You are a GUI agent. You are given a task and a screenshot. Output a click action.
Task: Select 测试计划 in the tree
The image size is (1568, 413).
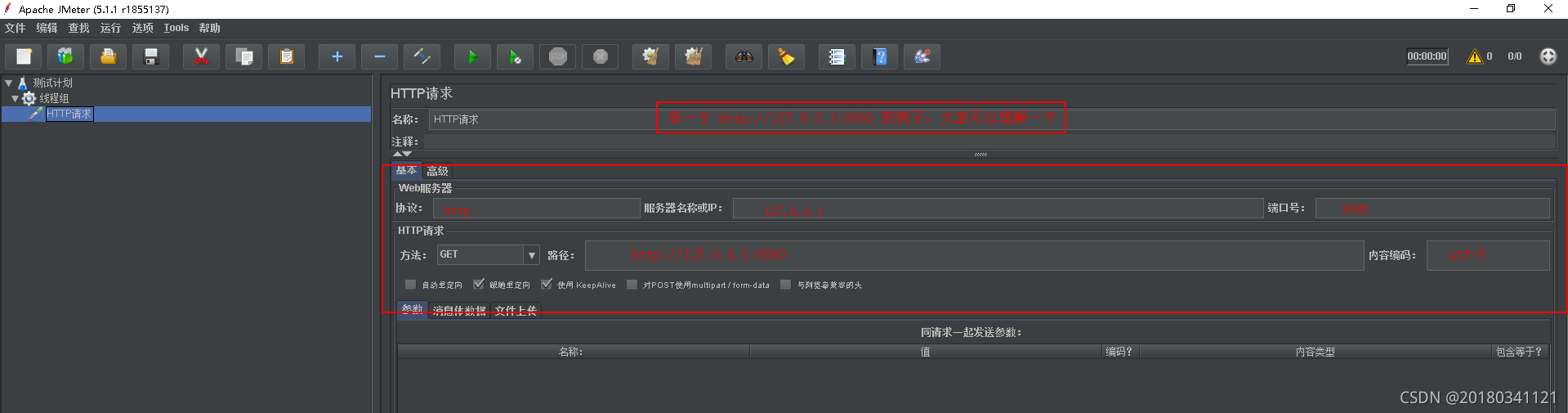click(52, 83)
